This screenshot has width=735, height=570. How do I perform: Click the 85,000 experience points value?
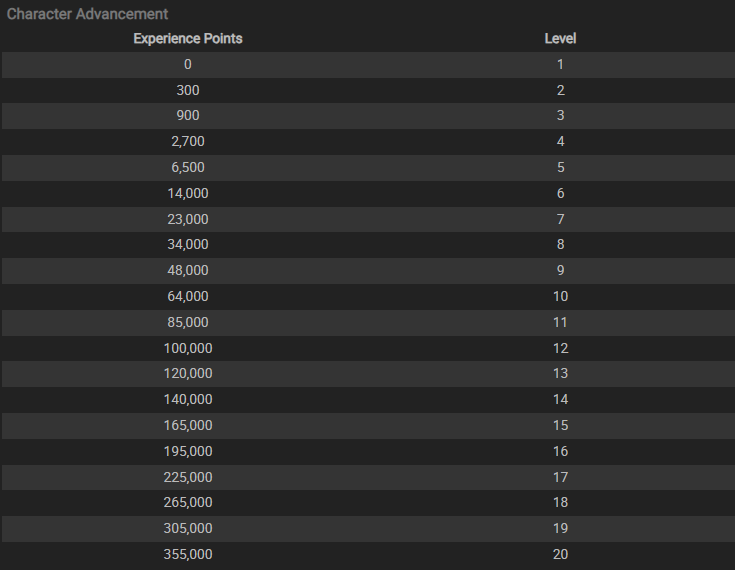point(188,322)
